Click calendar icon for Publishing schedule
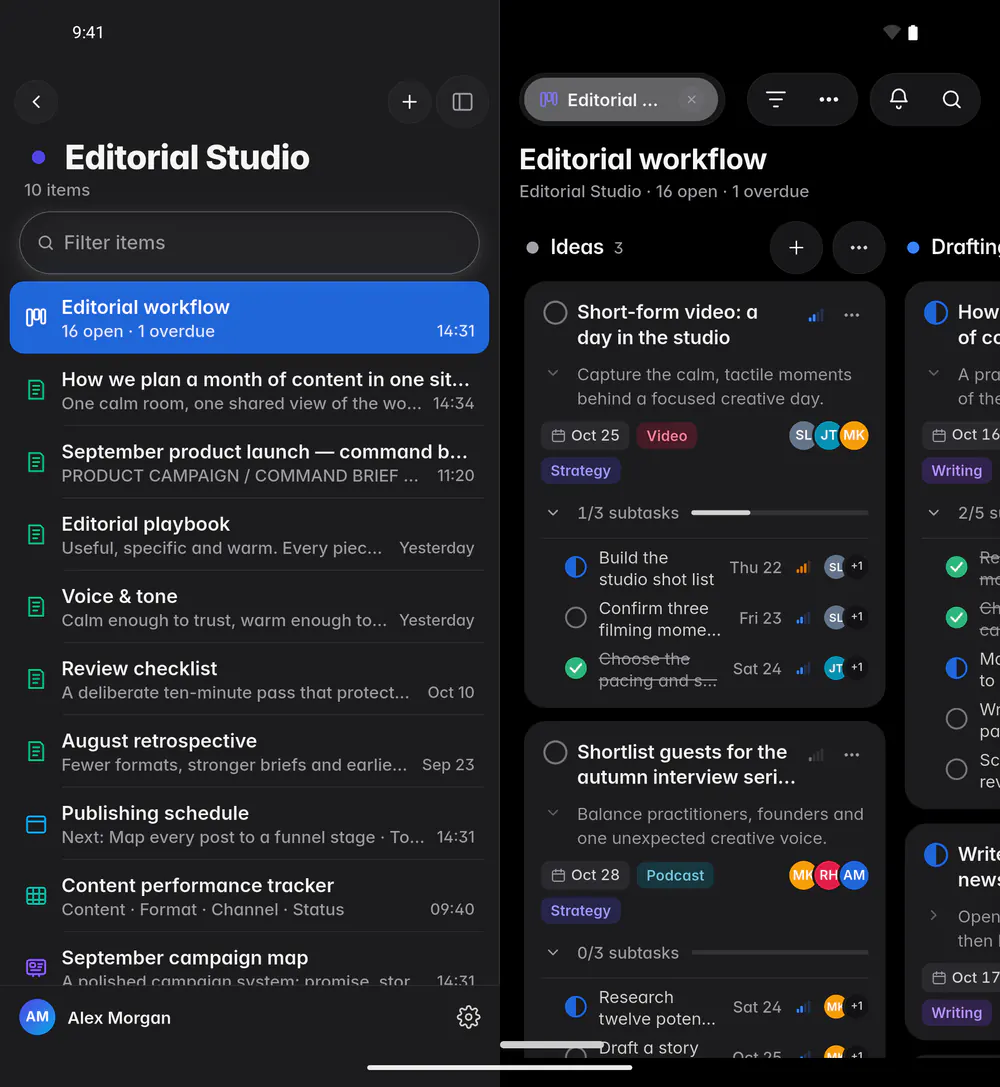 pyautogui.click(x=36, y=824)
